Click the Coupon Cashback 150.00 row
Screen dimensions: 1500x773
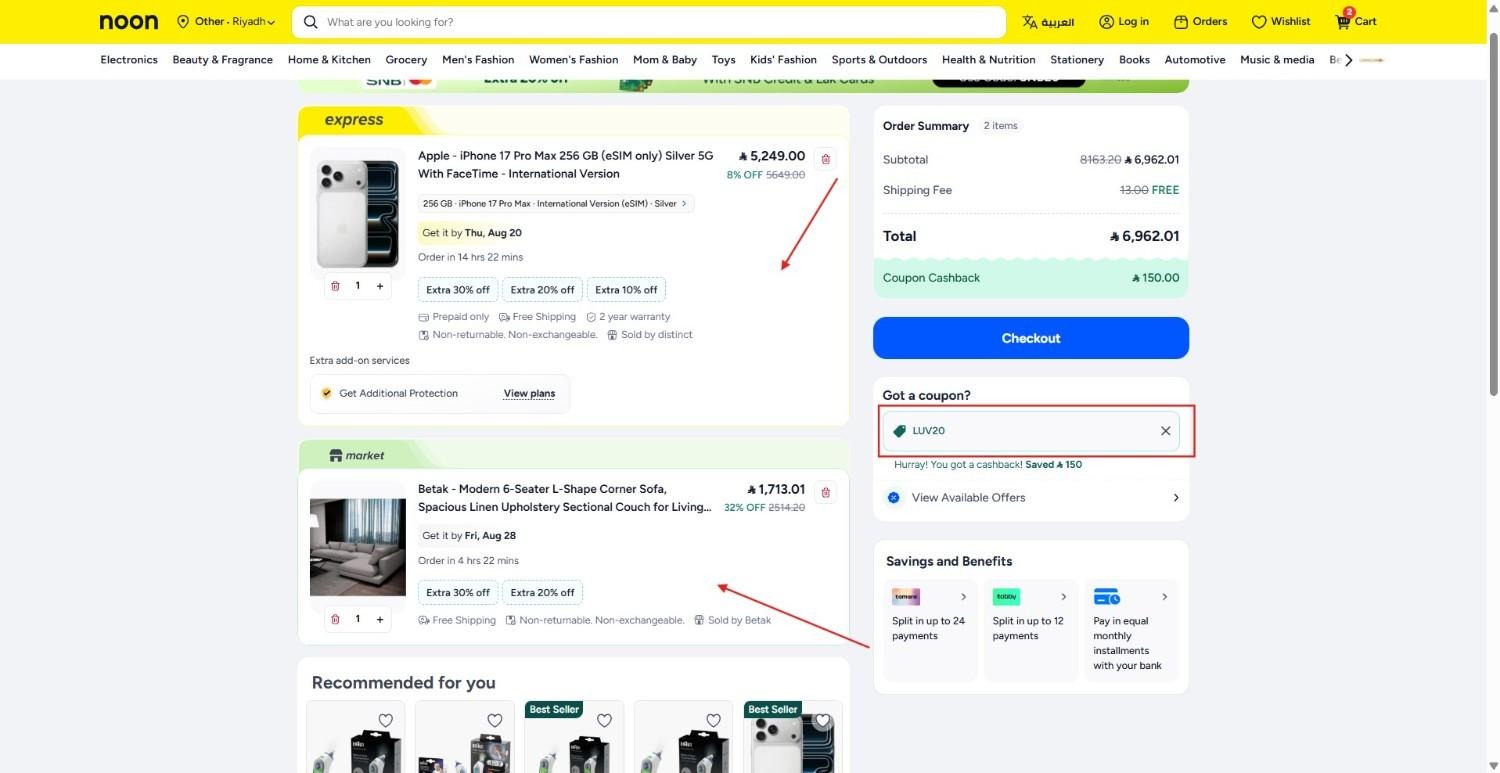click(x=1031, y=278)
